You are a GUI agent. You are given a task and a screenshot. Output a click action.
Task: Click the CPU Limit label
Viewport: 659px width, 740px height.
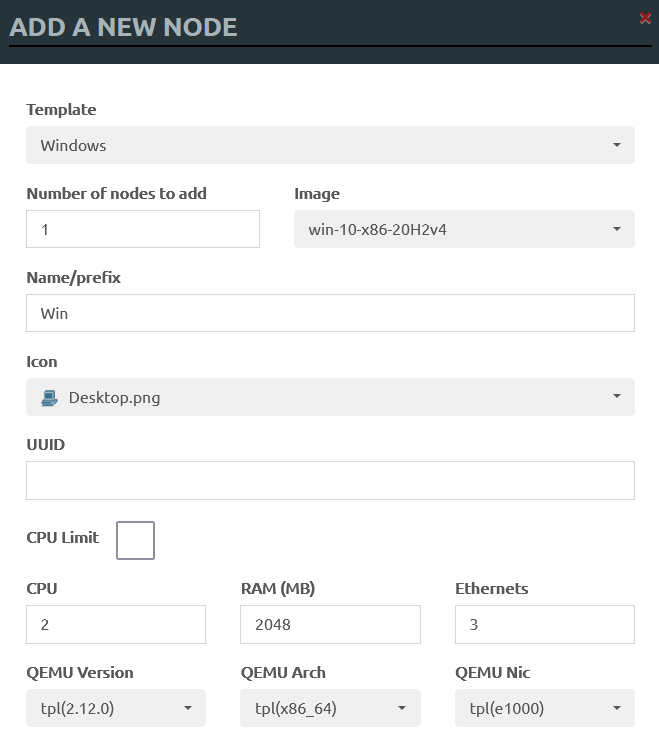[63, 538]
